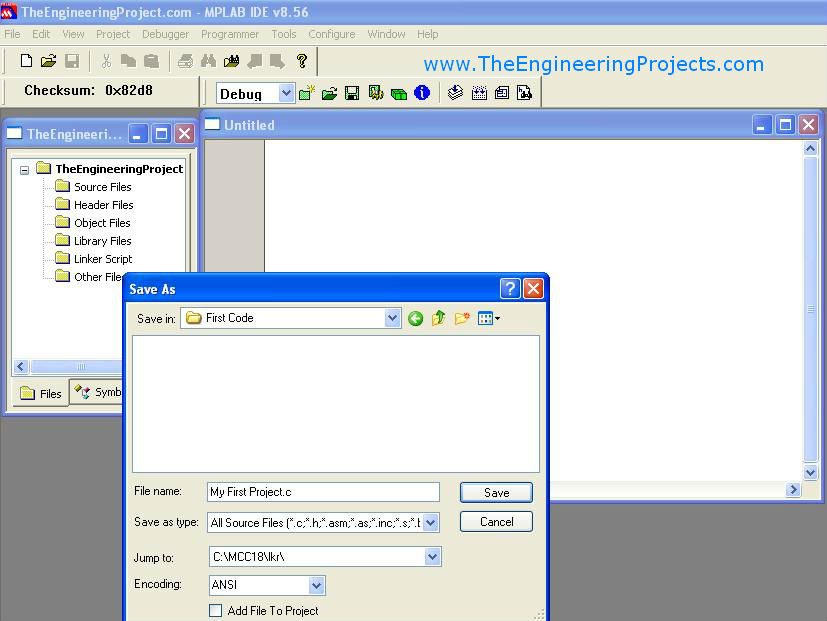Screen dimensions: 827x621
Task: Switch to the Symbols tab
Action: pos(98,392)
